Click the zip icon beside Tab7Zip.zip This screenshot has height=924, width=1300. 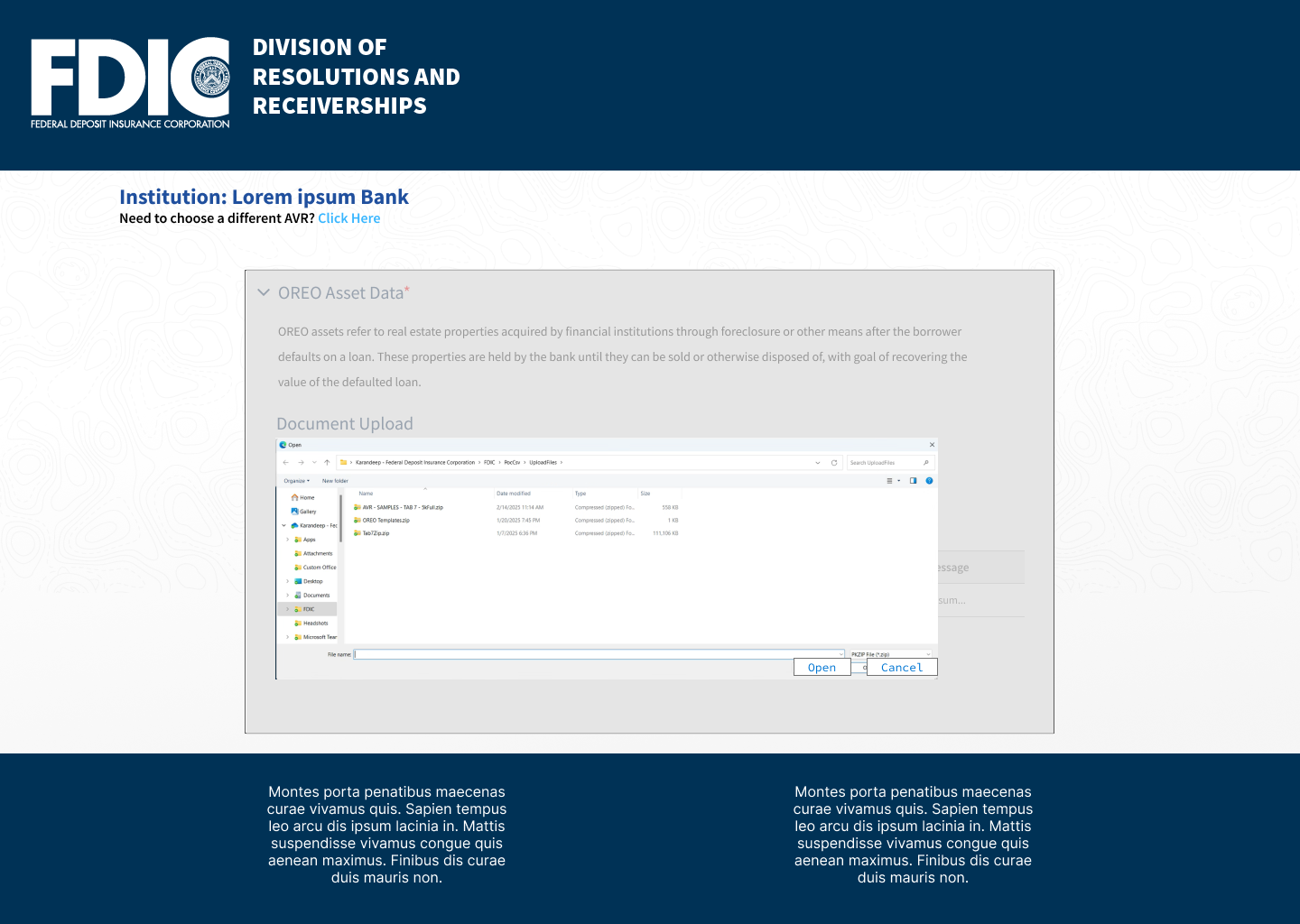pos(357,533)
